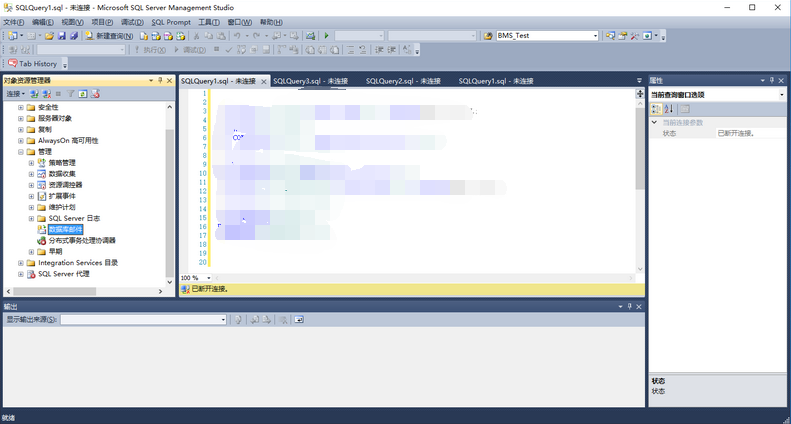Click the Disconnect icon in Object Explorer
The height and width of the screenshot is (424, 791).
pyautogui.click(x=46, y=94)
